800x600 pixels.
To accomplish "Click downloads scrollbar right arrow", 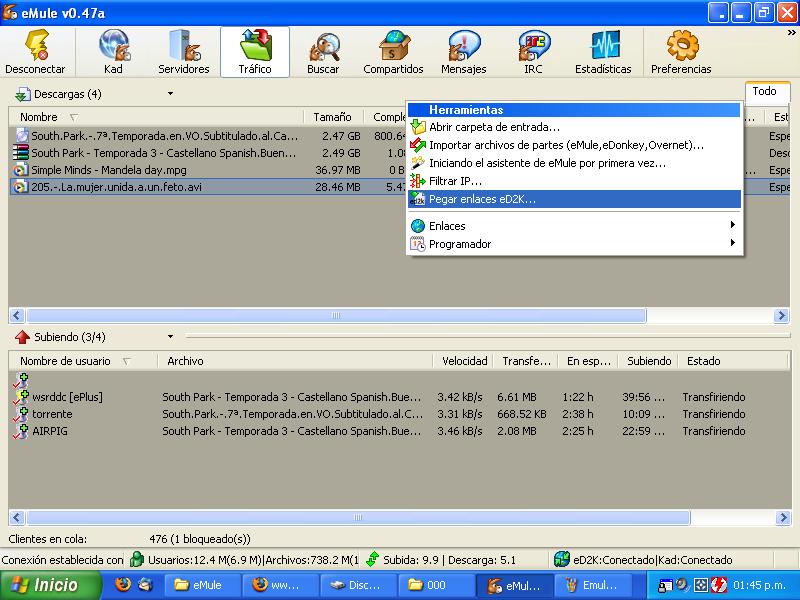I will point(781,315).
